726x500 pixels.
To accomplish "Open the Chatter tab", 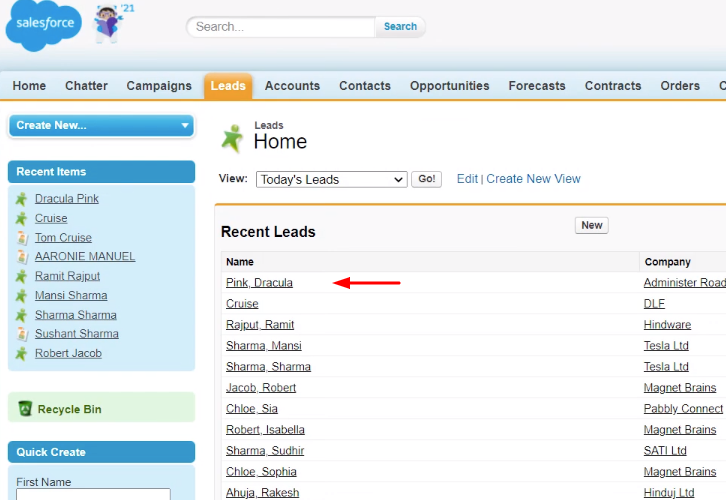I will [x=86, y=86].
